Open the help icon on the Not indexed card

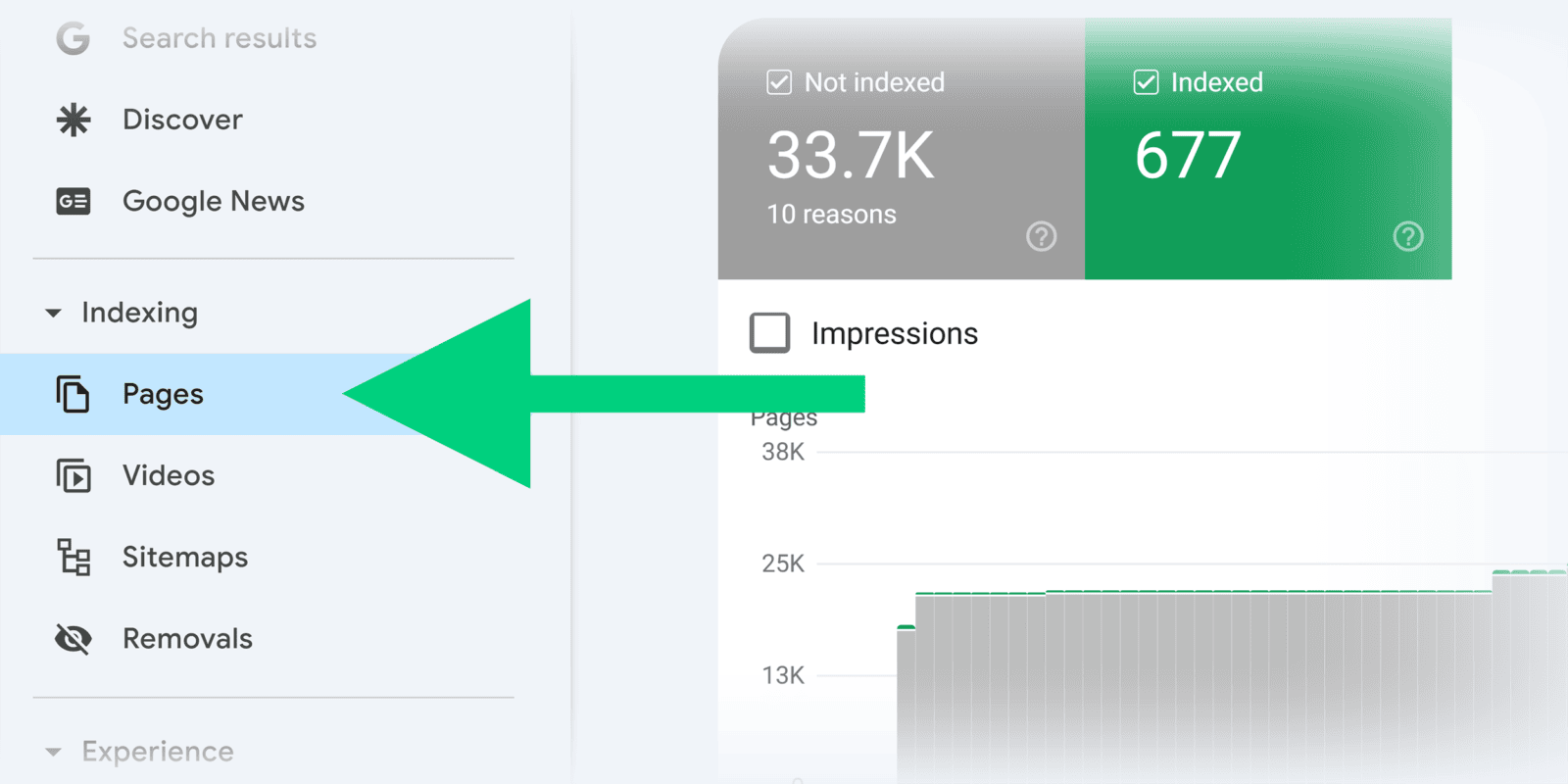click(x=1041, y=236)
